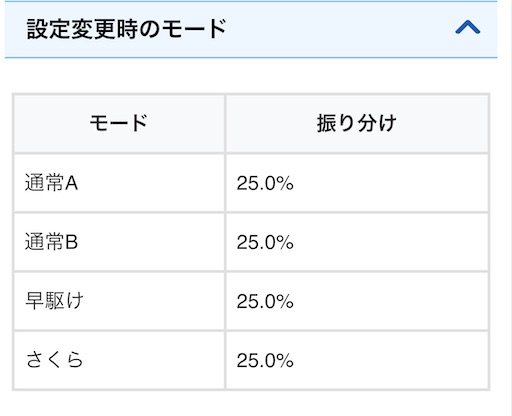Select the 25.0% value for 通常B
This screenshot has height=416, width=512.
point(265,242)
